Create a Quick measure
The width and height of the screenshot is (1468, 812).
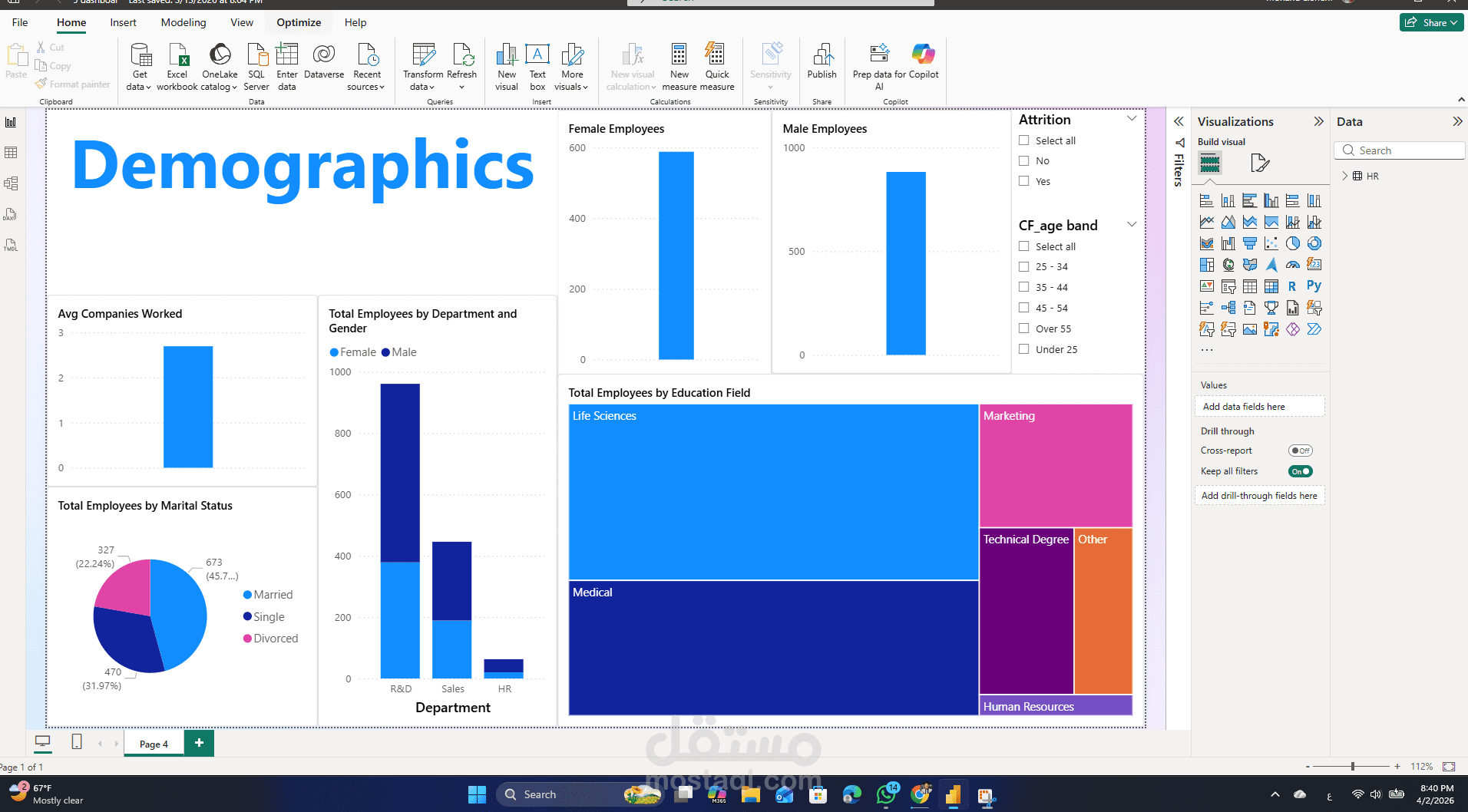pyautogui.click(x=717, y=66)
